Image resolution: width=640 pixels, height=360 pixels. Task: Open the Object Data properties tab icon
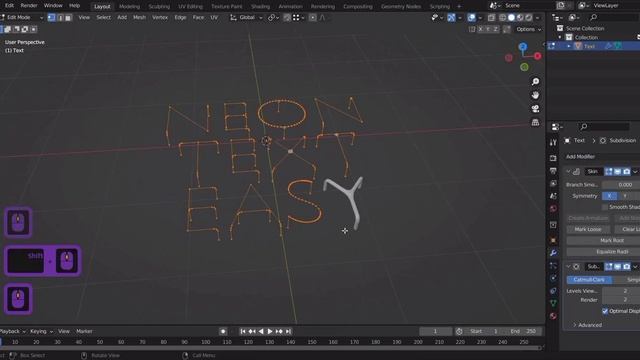pos(553,303)
